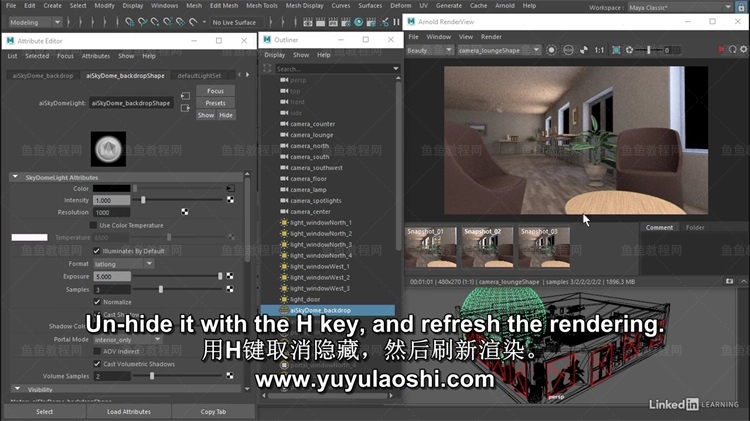The height and width of the screenshot is (421, 750).
Task: Click the Color map checker button
Action: pos(231,188)
